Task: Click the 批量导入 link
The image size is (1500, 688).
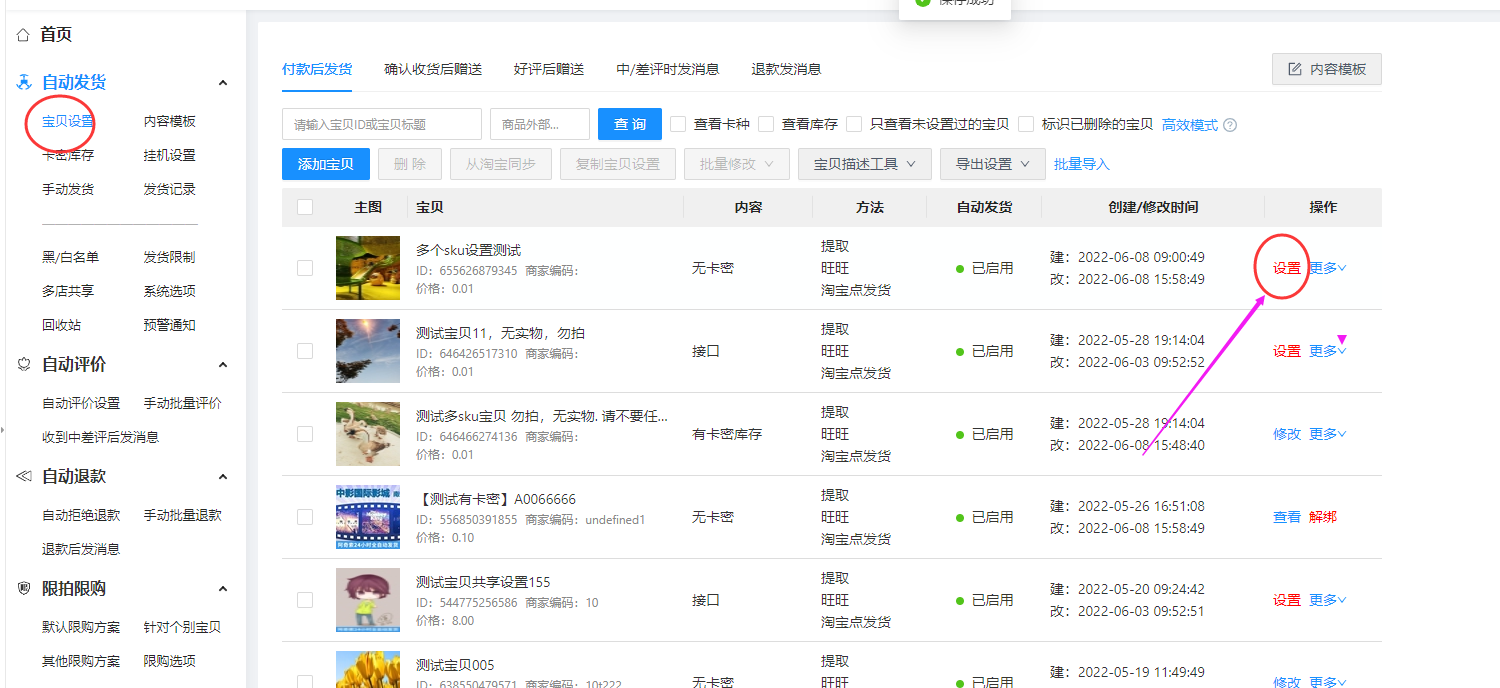Action: click(x=1082, y=164)
